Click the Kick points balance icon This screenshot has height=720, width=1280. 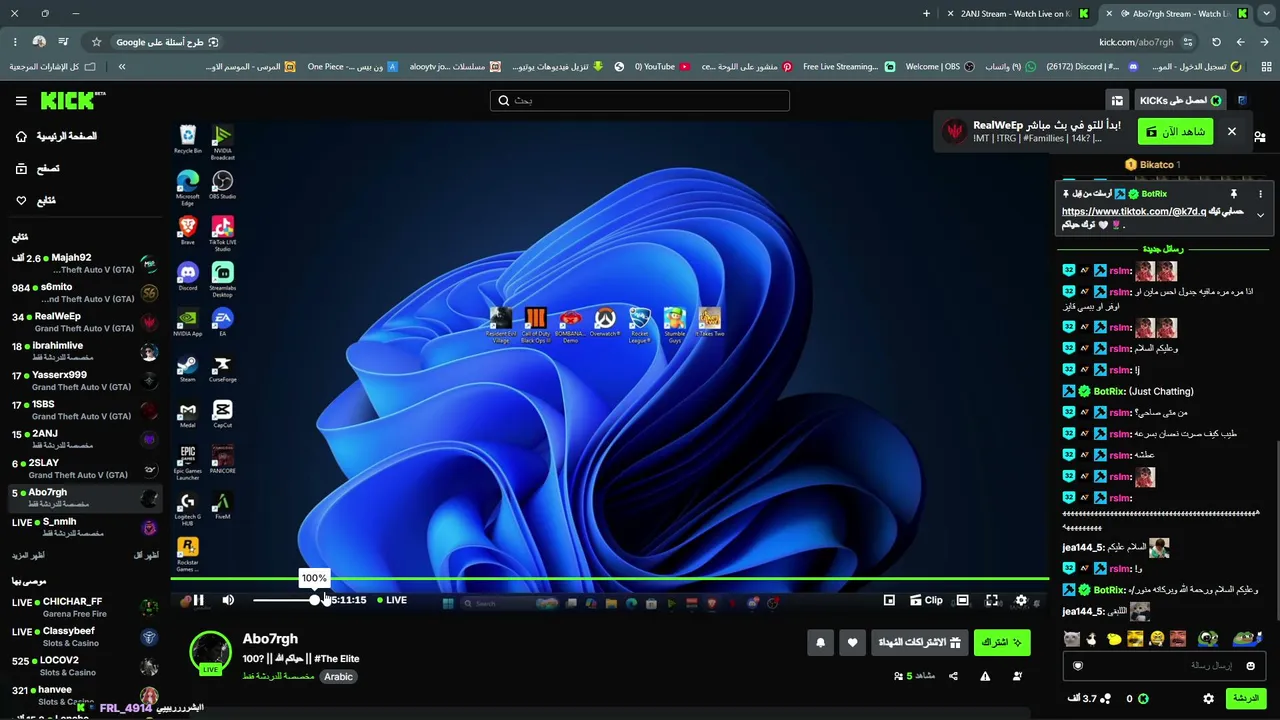coord(1143,699)
